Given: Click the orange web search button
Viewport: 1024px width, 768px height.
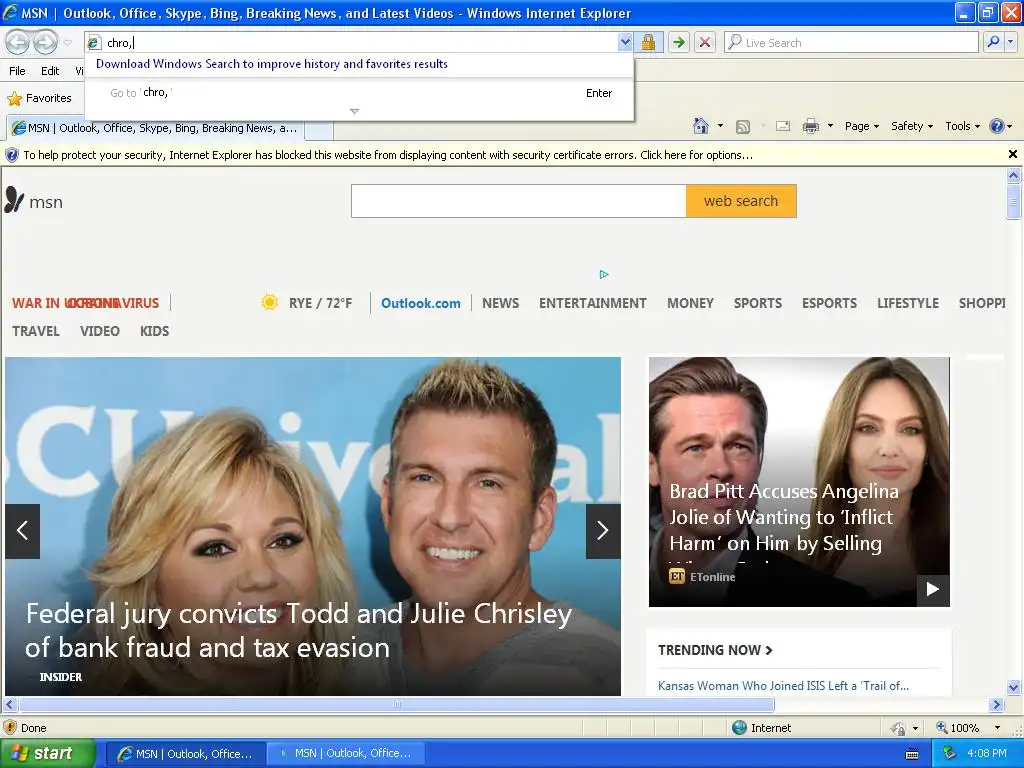Looking at the screenshot, I should [741, 201].
